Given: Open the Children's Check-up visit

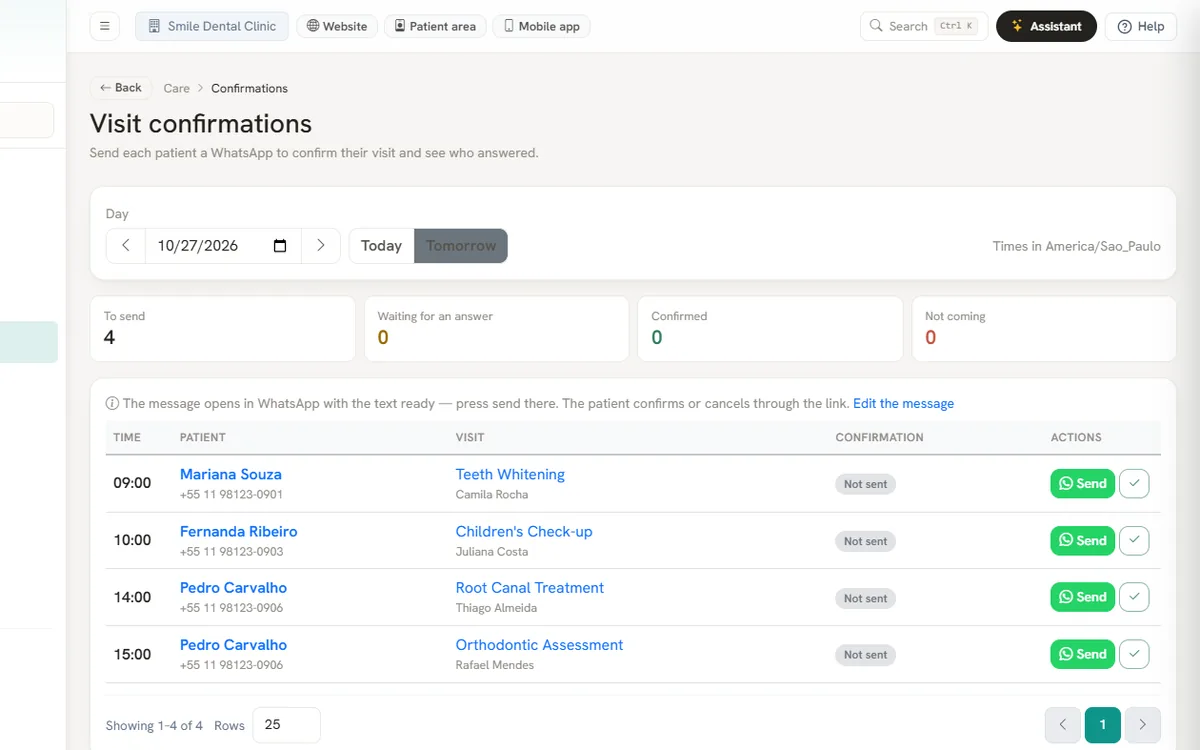Looking at the screenshot, I should [524, 532].
